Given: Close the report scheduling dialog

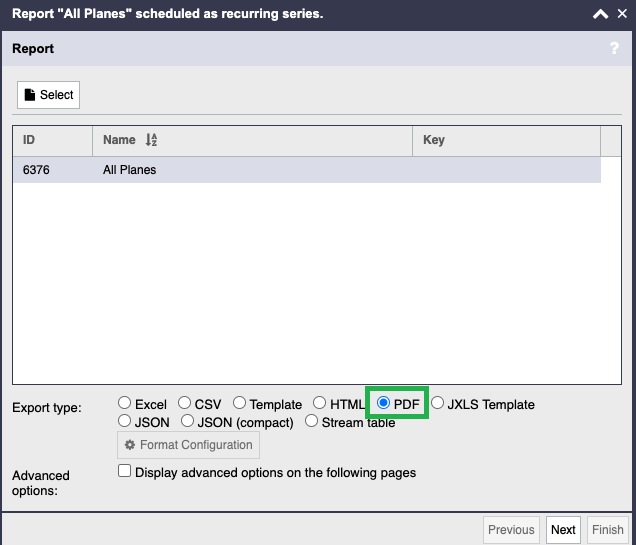Looking at the screenshot, I should (622, 14).
